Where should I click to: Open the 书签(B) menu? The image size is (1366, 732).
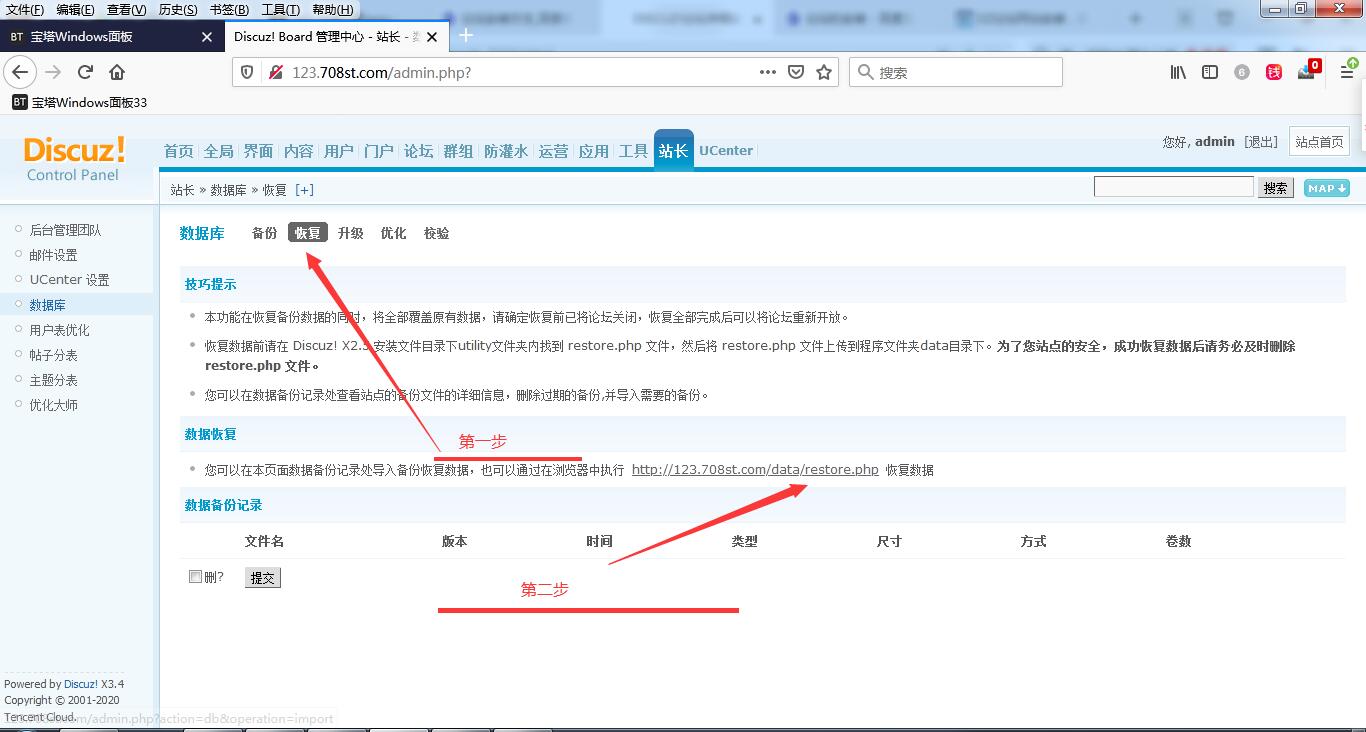[229, 10]
